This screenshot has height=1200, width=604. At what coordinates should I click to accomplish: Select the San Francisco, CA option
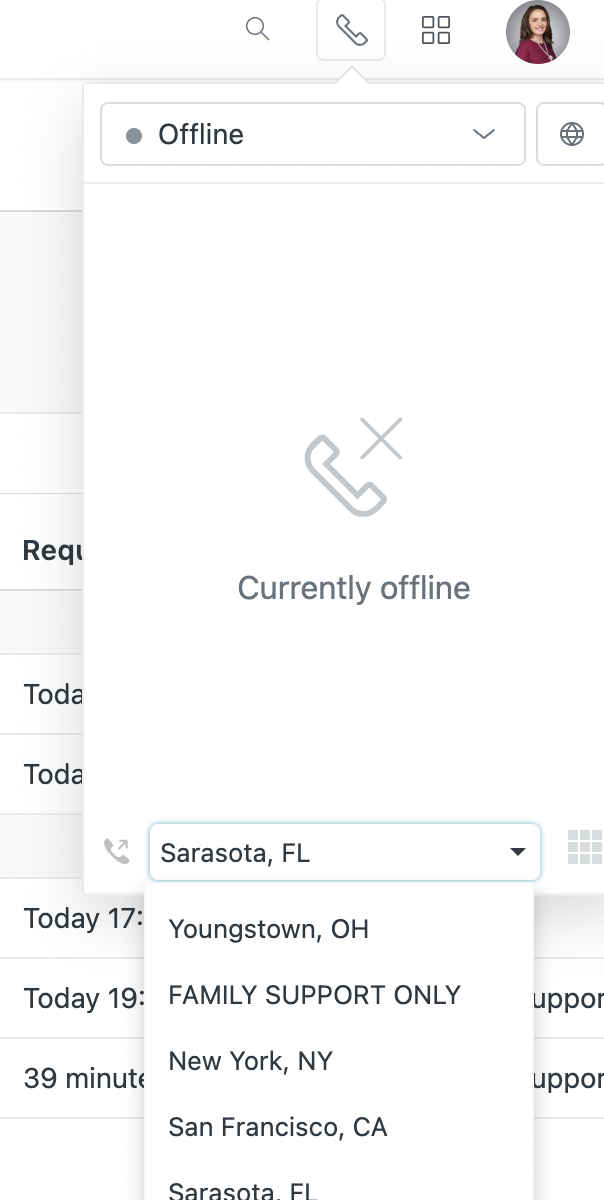pos(277,1127)
